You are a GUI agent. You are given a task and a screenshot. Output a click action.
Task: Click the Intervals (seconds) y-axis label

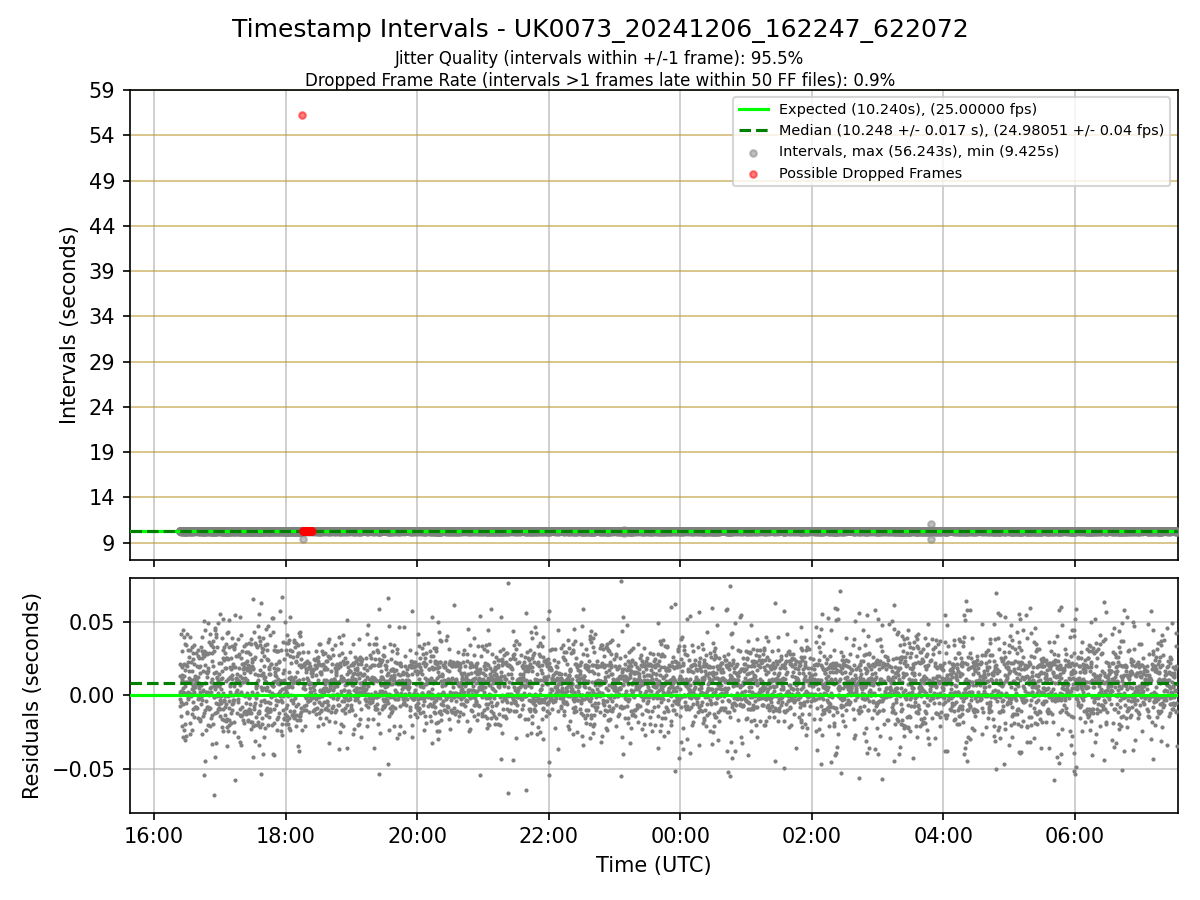tap(68, 325)
